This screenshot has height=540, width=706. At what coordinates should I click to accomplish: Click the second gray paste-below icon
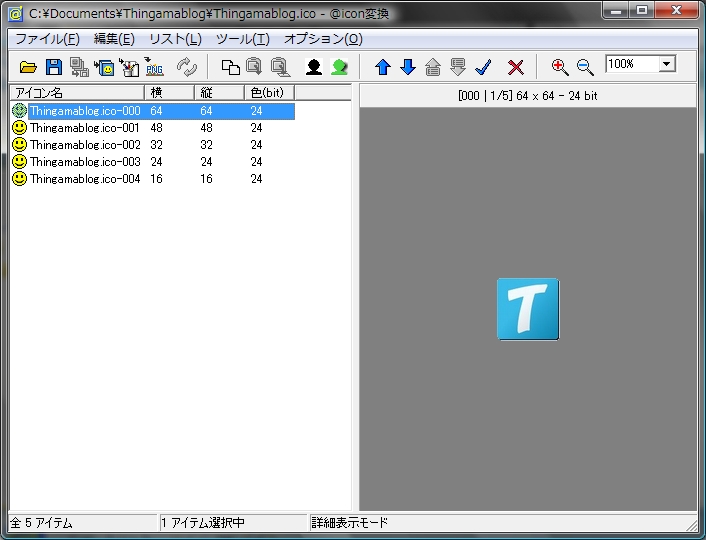(280, 67)
